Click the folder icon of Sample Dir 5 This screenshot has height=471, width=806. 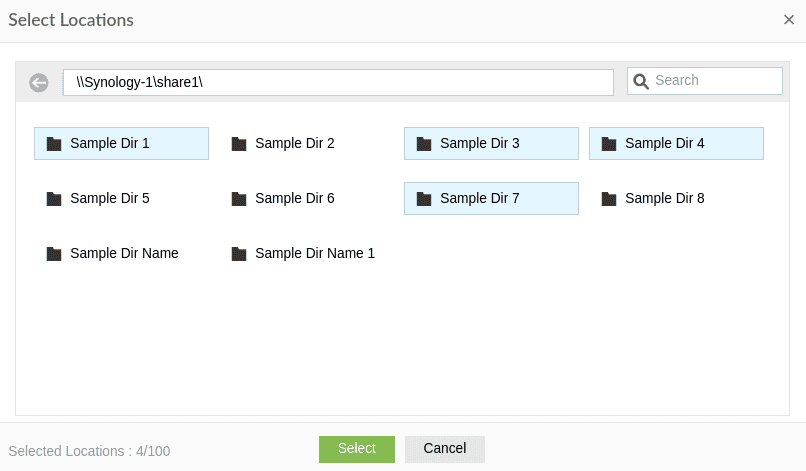click(54, 199)
